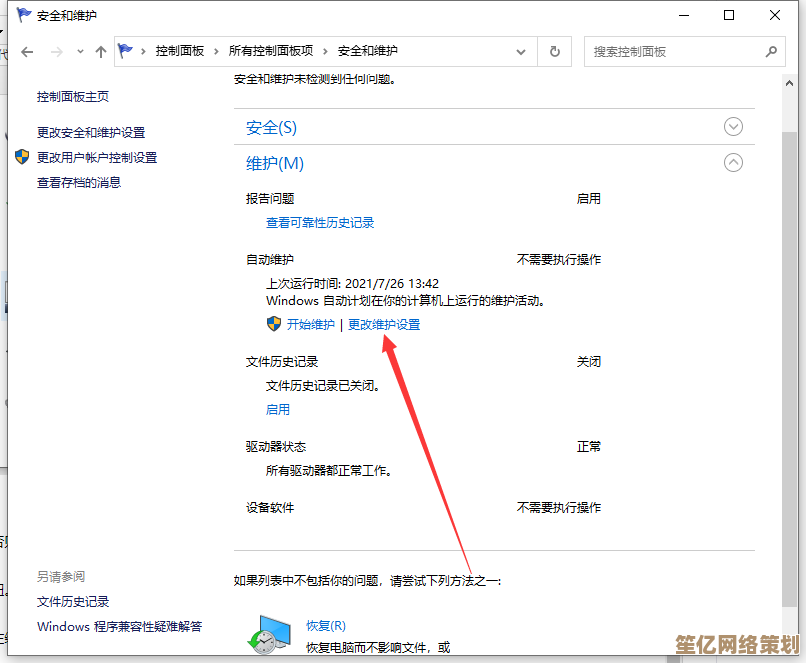
Task: Click the 安全(S) section heading
Action: (x=271, y=127)
